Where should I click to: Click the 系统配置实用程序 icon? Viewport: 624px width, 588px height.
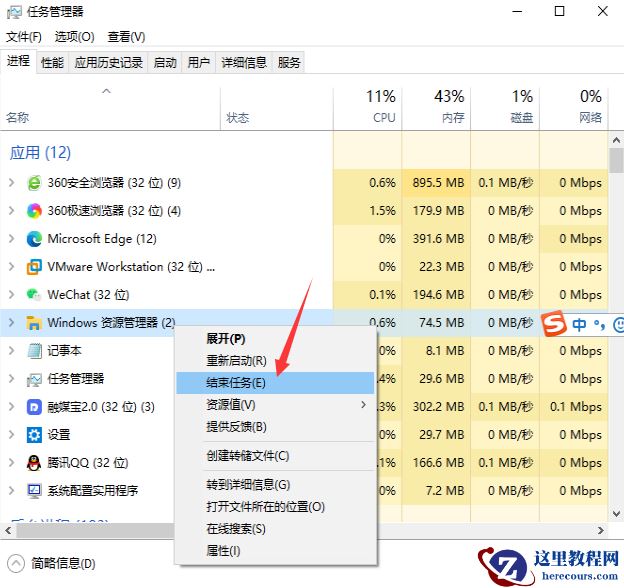pos(34,491)
